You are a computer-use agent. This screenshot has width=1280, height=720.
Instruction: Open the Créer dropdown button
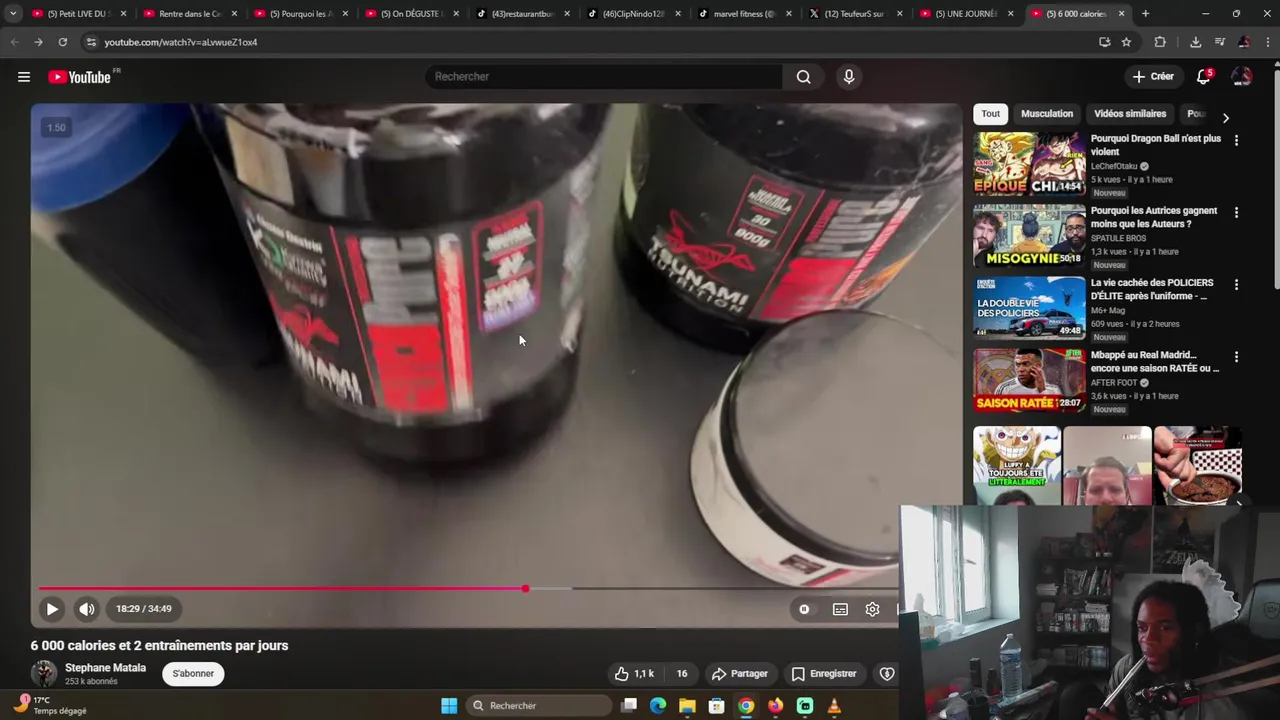1152,77
